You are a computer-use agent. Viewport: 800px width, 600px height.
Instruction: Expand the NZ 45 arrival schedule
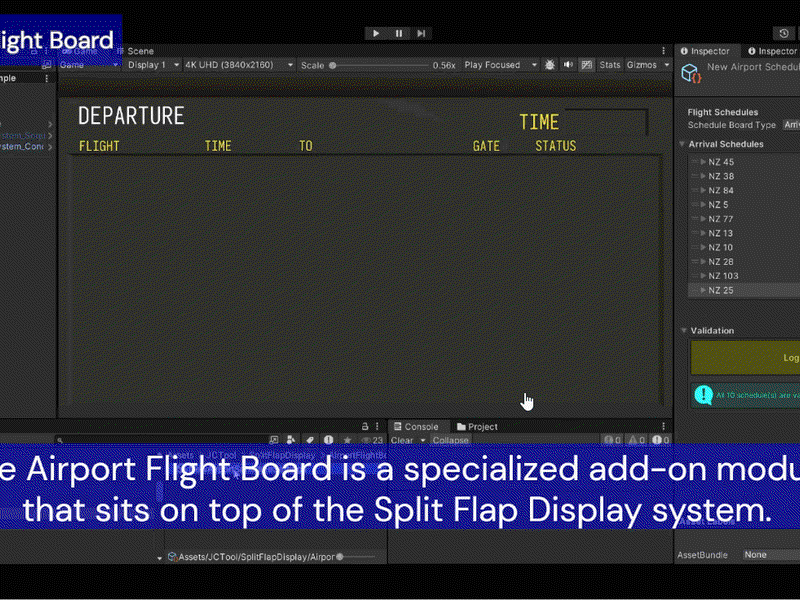click(703, 162)
